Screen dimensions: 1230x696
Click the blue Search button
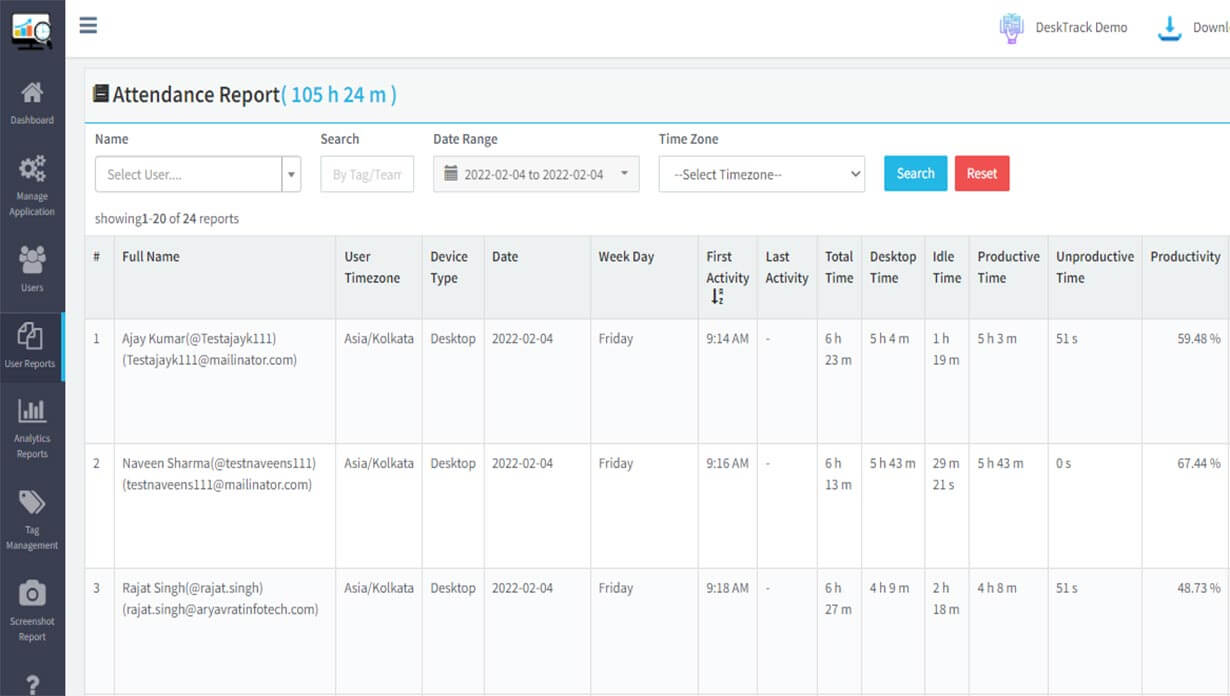coord(915,173)
